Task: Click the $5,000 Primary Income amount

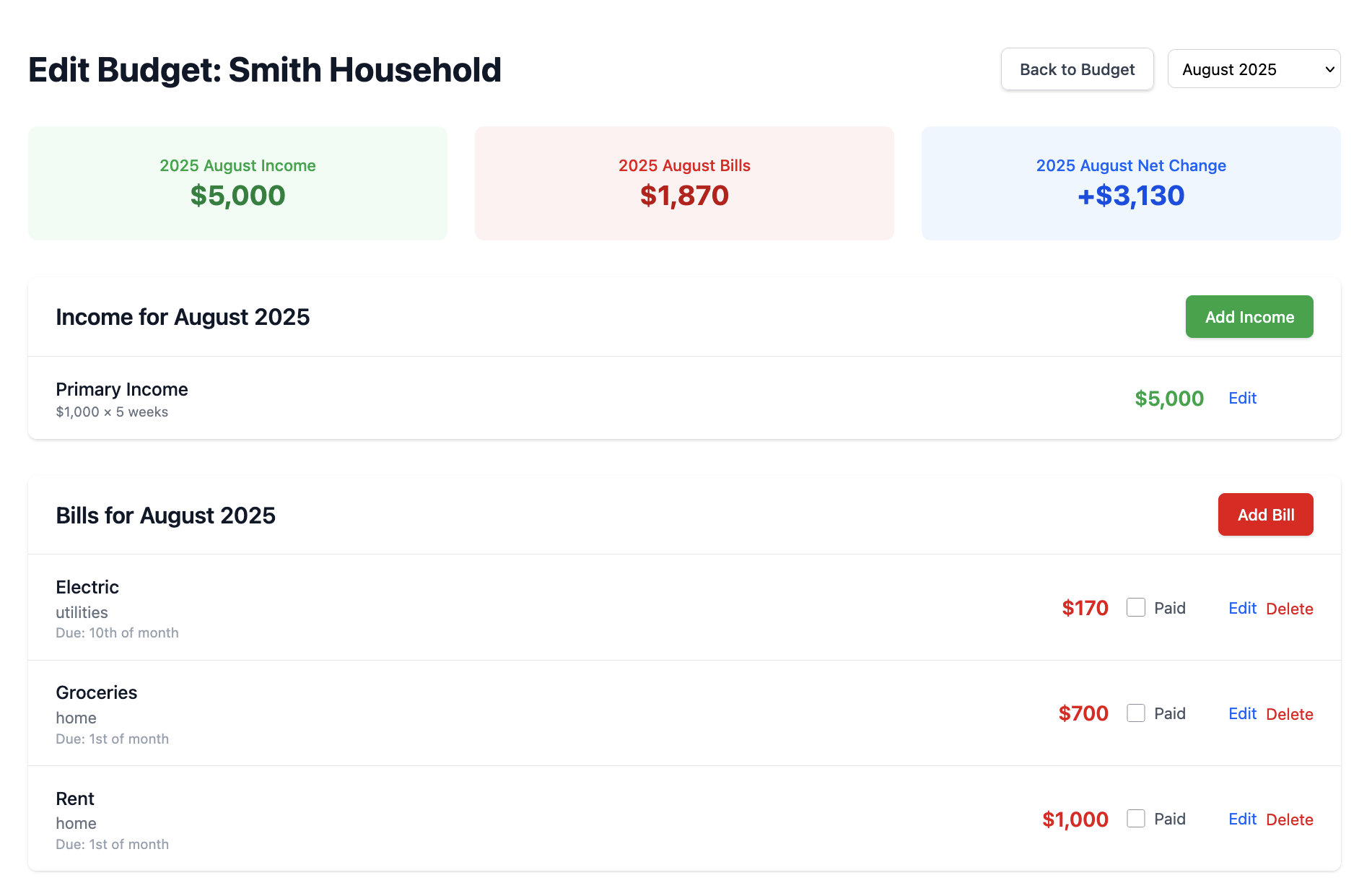Action: click(x=1169, y=398)
